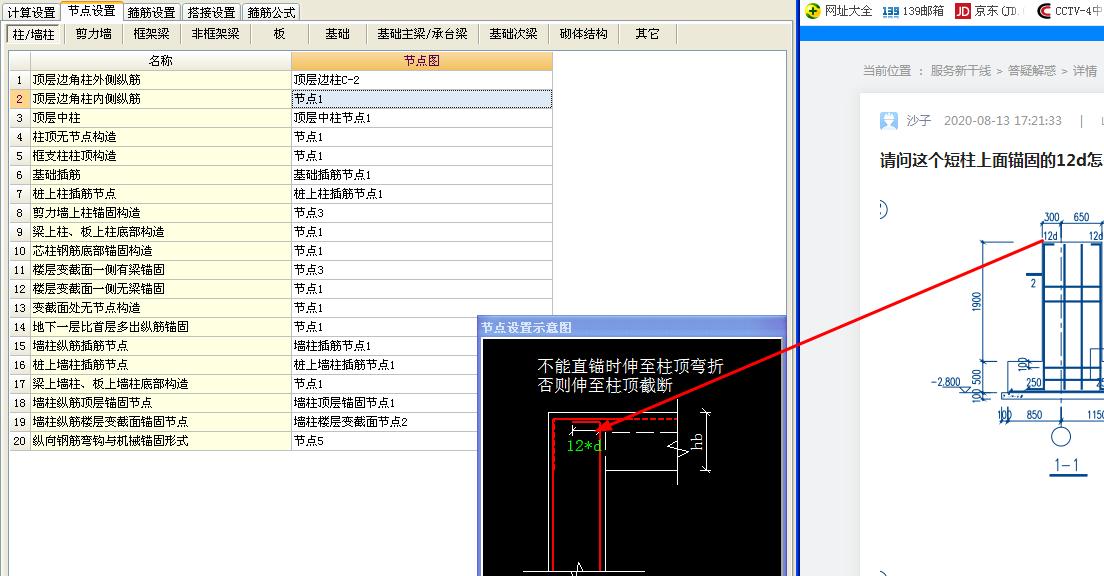1104x576 pixels.
Task: Open 网址大全 bookmark in browser
Action: tap(839, 11)
